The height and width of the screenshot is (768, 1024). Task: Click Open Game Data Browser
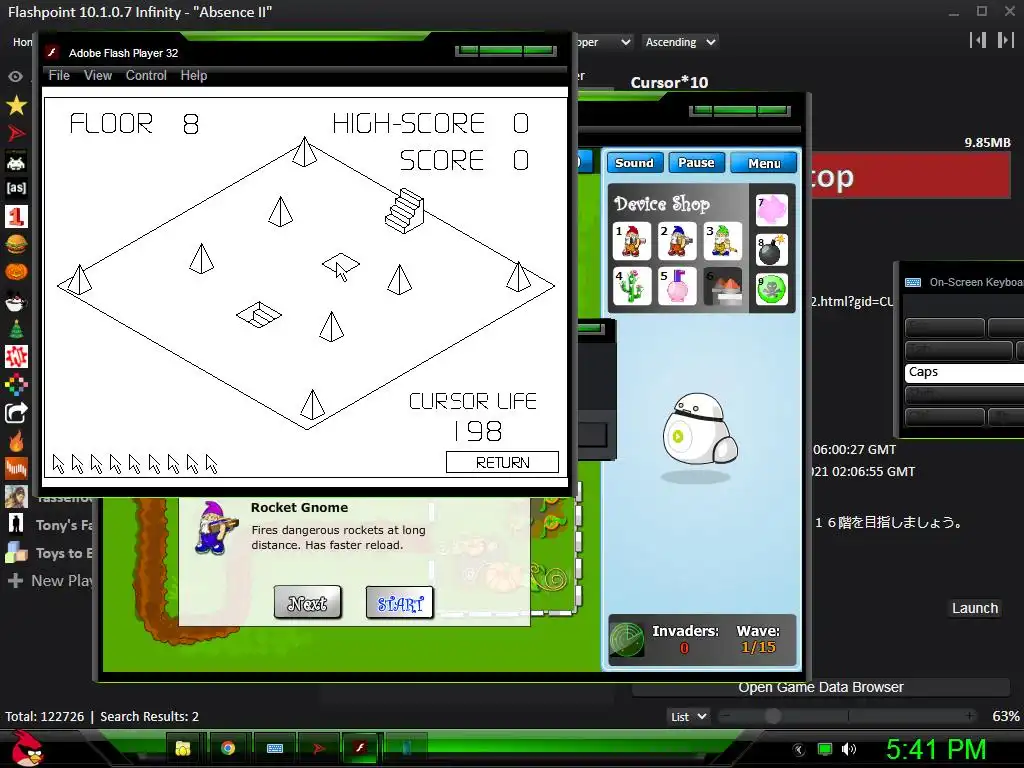tap(821, 687)
